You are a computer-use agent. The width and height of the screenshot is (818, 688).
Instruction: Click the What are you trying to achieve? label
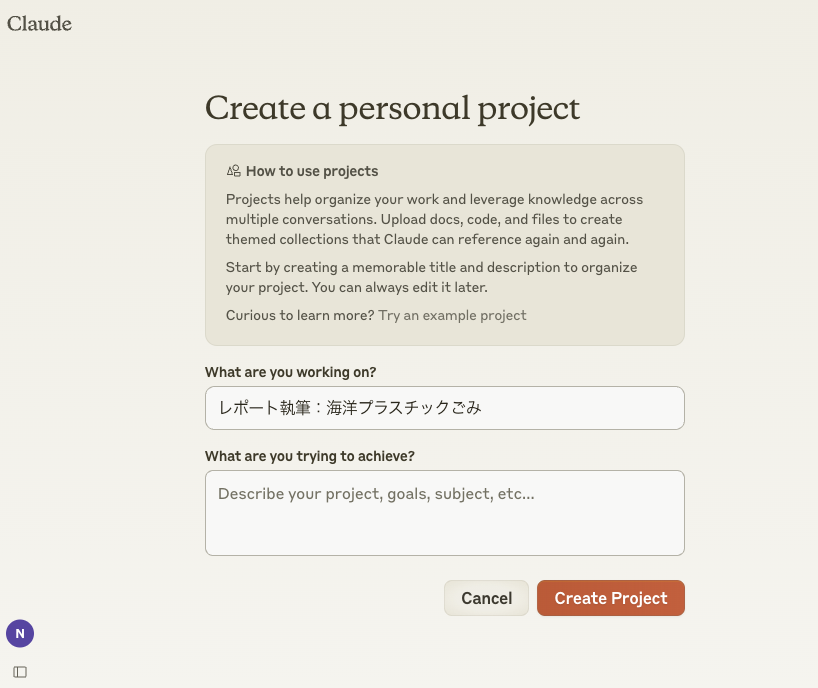[x=309, y=456]
